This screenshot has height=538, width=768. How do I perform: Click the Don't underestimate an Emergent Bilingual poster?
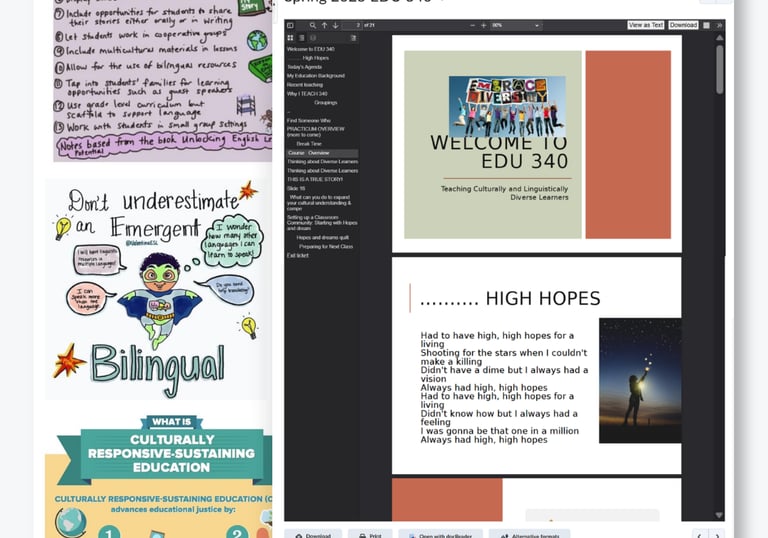point(157,289)
